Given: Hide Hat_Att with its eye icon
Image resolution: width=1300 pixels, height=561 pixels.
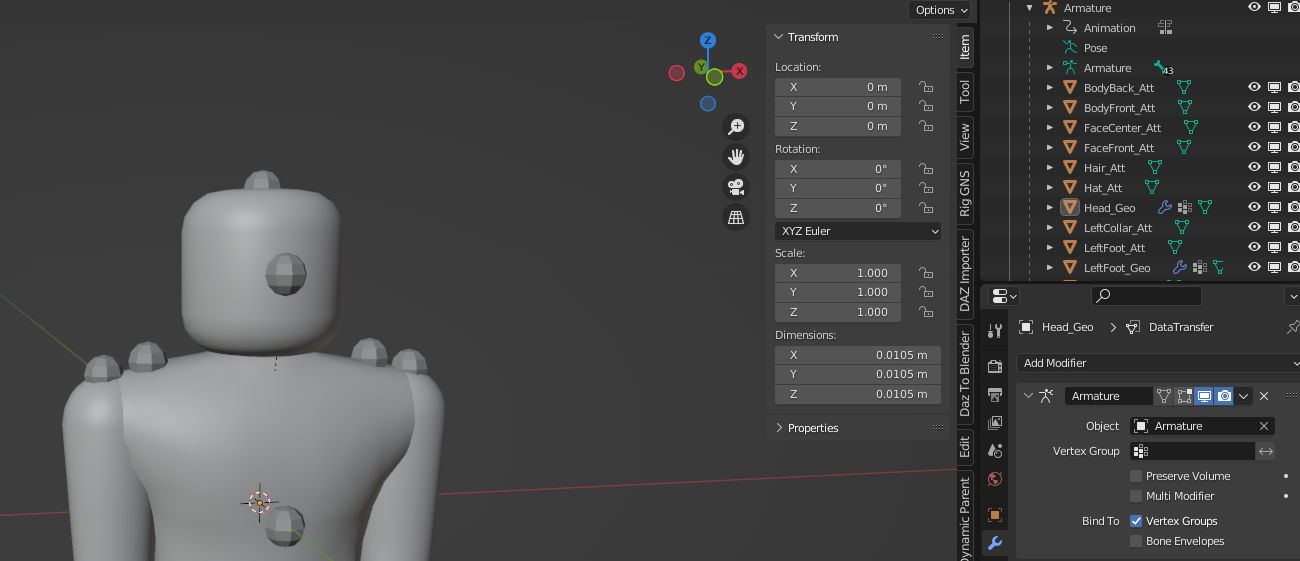Looking at the screenshot, I should point(1254,188).
